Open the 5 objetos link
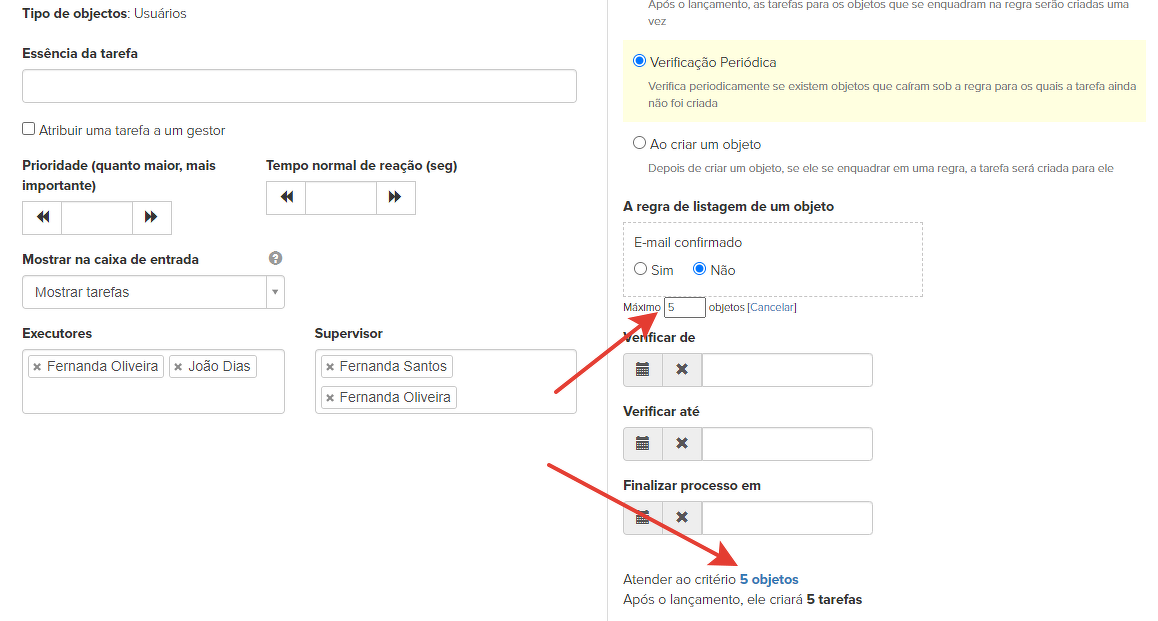1158x621 pixels. point(769,580)
